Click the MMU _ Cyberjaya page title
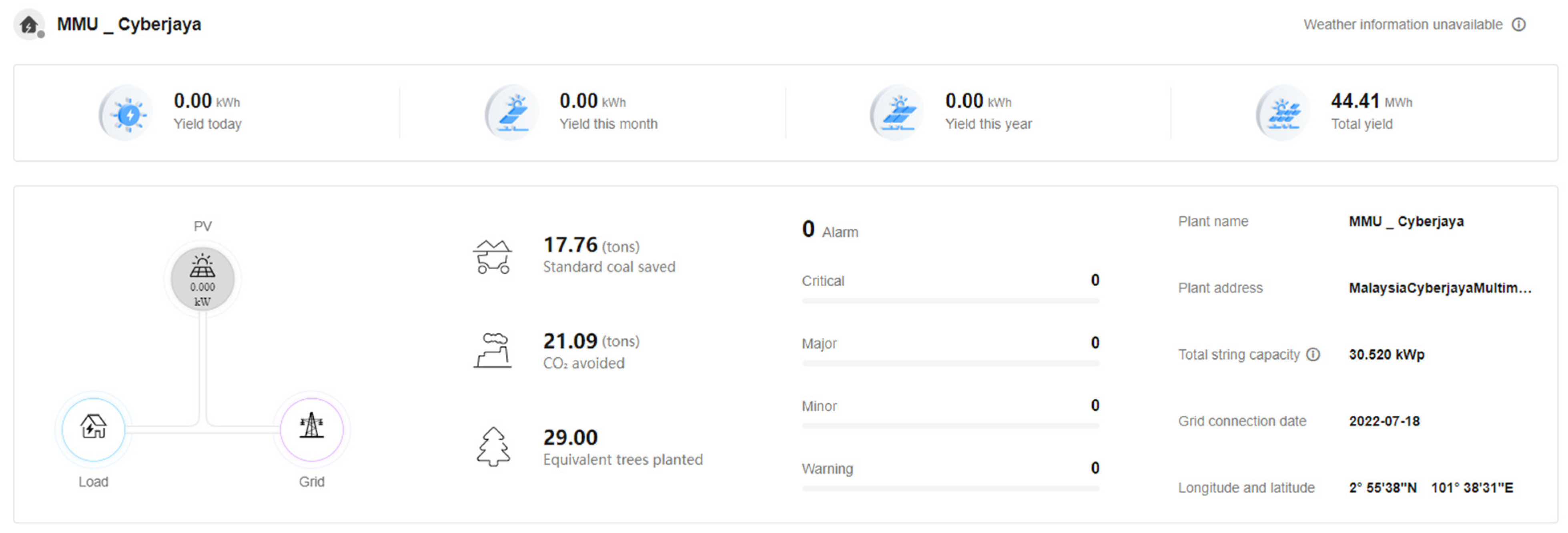The image size is (1568, 533). click(129, 24)
